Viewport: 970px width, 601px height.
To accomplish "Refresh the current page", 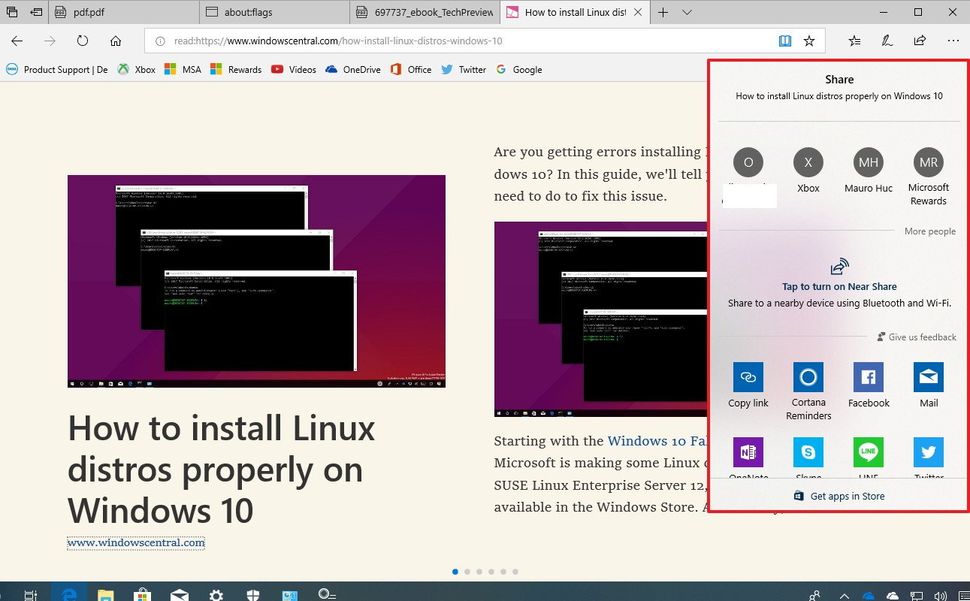I will tap(83, 41).
